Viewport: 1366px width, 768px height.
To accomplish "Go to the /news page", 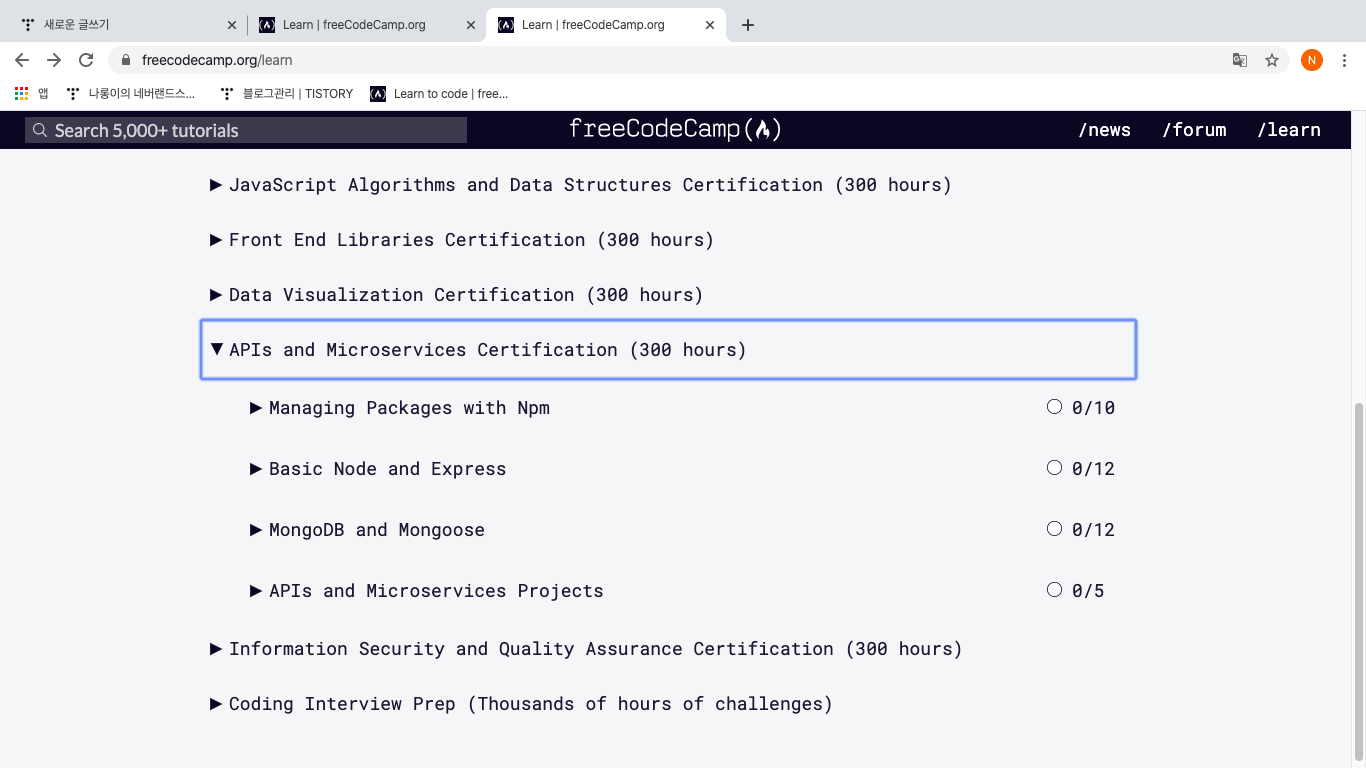I will 1104,129.
